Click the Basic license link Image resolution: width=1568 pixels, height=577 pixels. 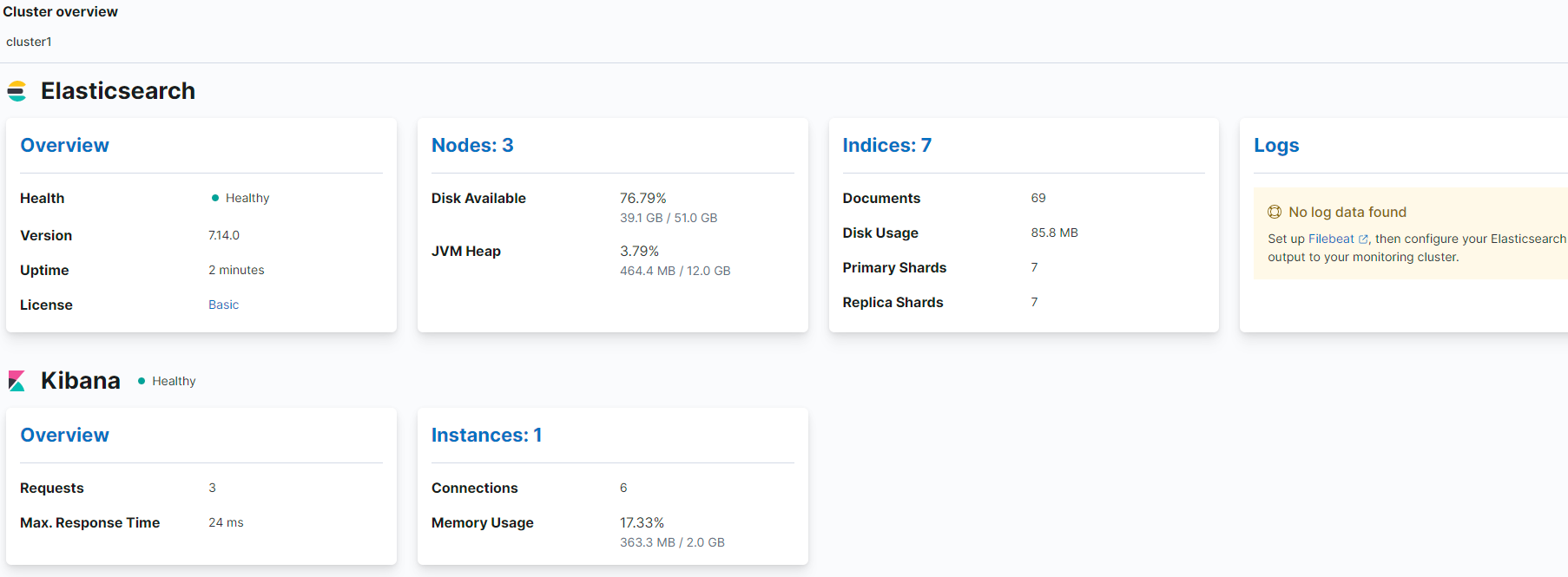point(223,305)
